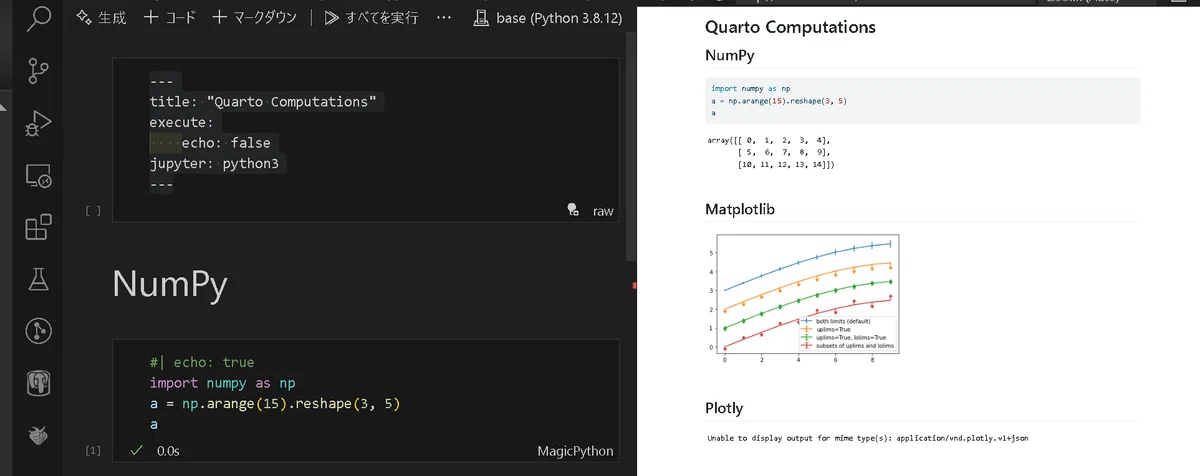Open the Remote Explorer view
1200x476 pixels.
tap(39, 176)
